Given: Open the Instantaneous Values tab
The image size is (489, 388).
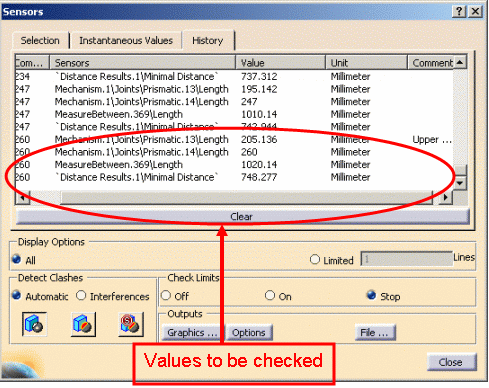Looking at the screenshot, I should [x=126, y=41].
